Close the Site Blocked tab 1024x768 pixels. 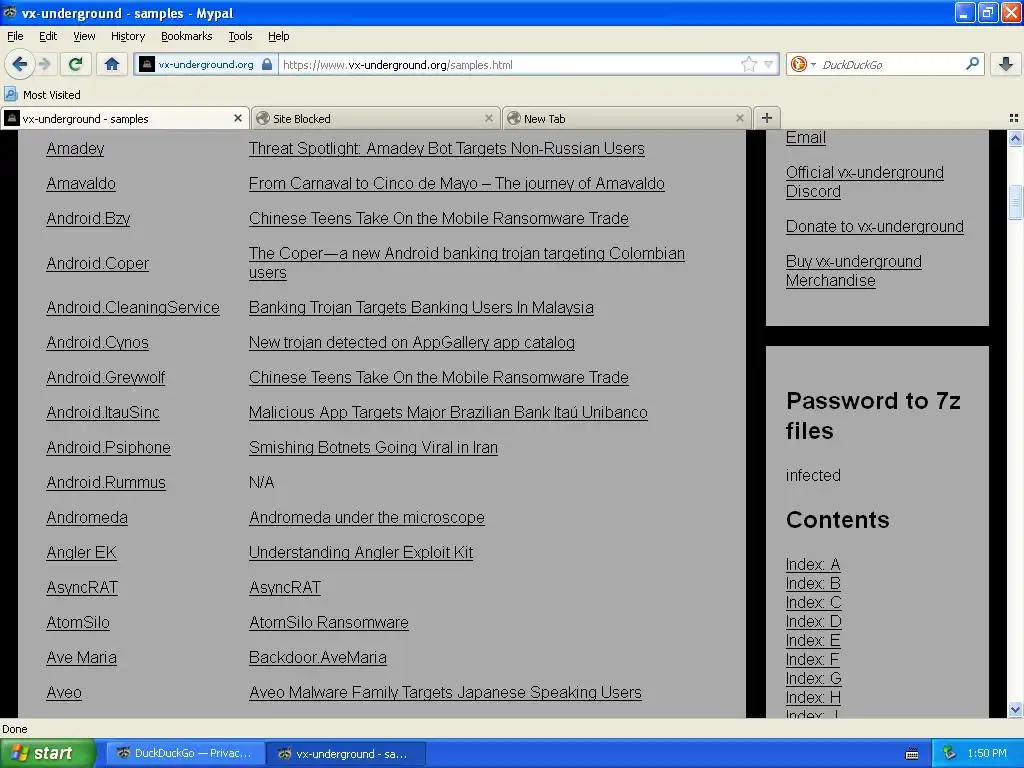(x=488, y=118)
